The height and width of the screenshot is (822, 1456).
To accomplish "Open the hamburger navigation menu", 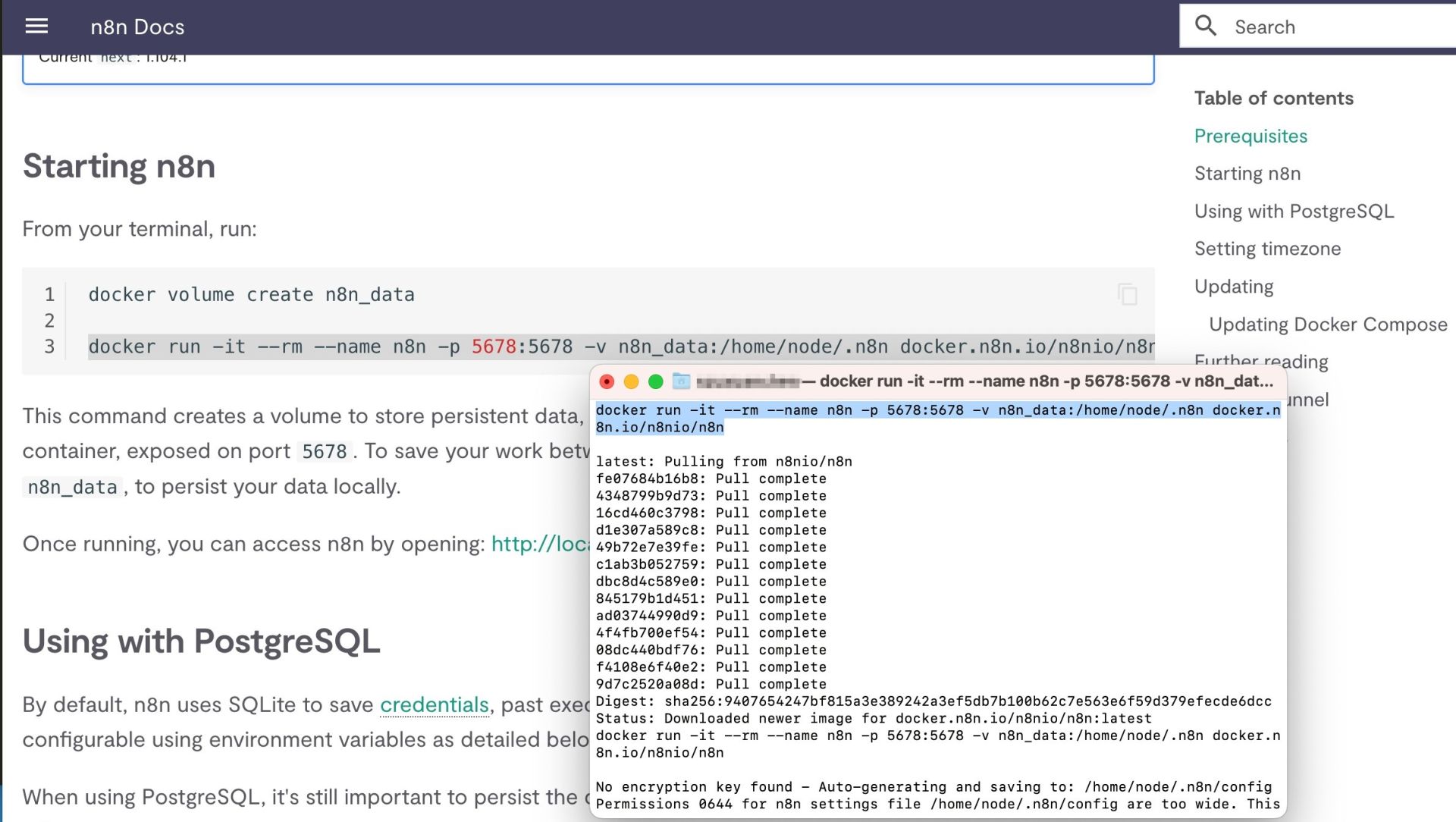I will (x=36, y=27).
